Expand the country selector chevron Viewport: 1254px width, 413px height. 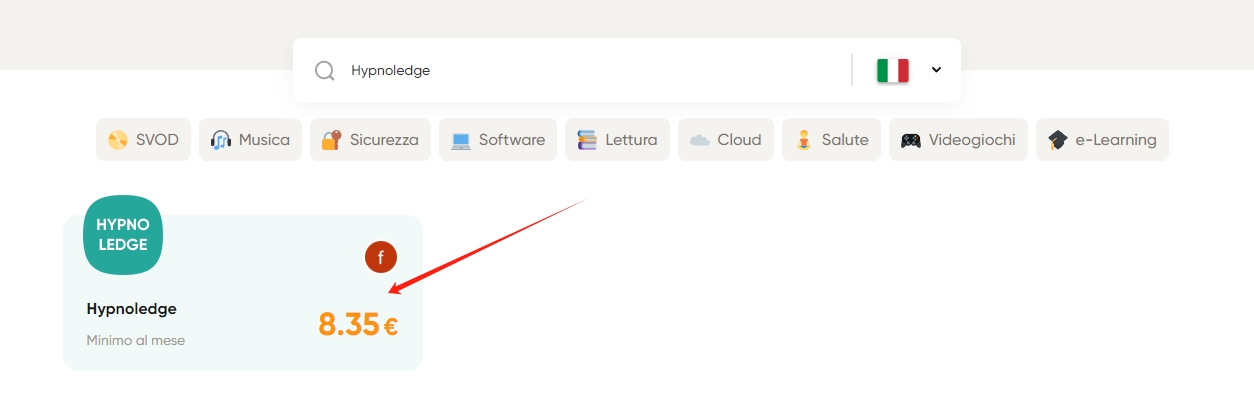point(937,70)
